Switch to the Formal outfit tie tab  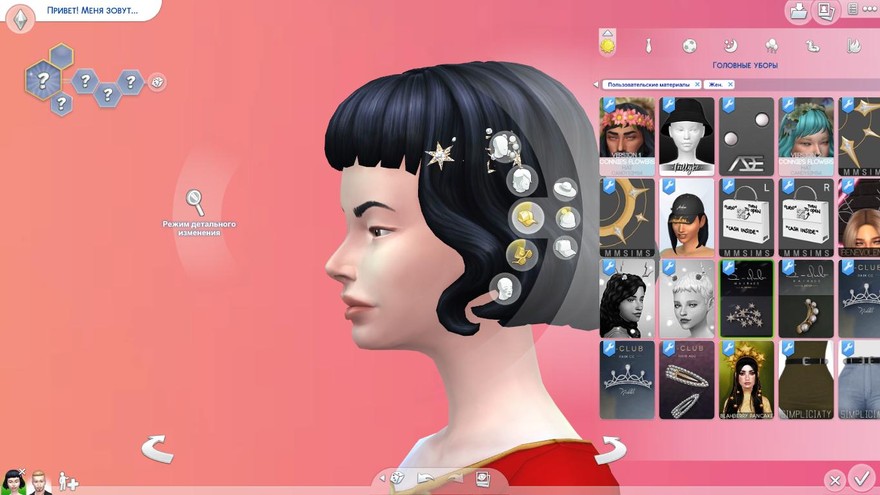[648, 46]
